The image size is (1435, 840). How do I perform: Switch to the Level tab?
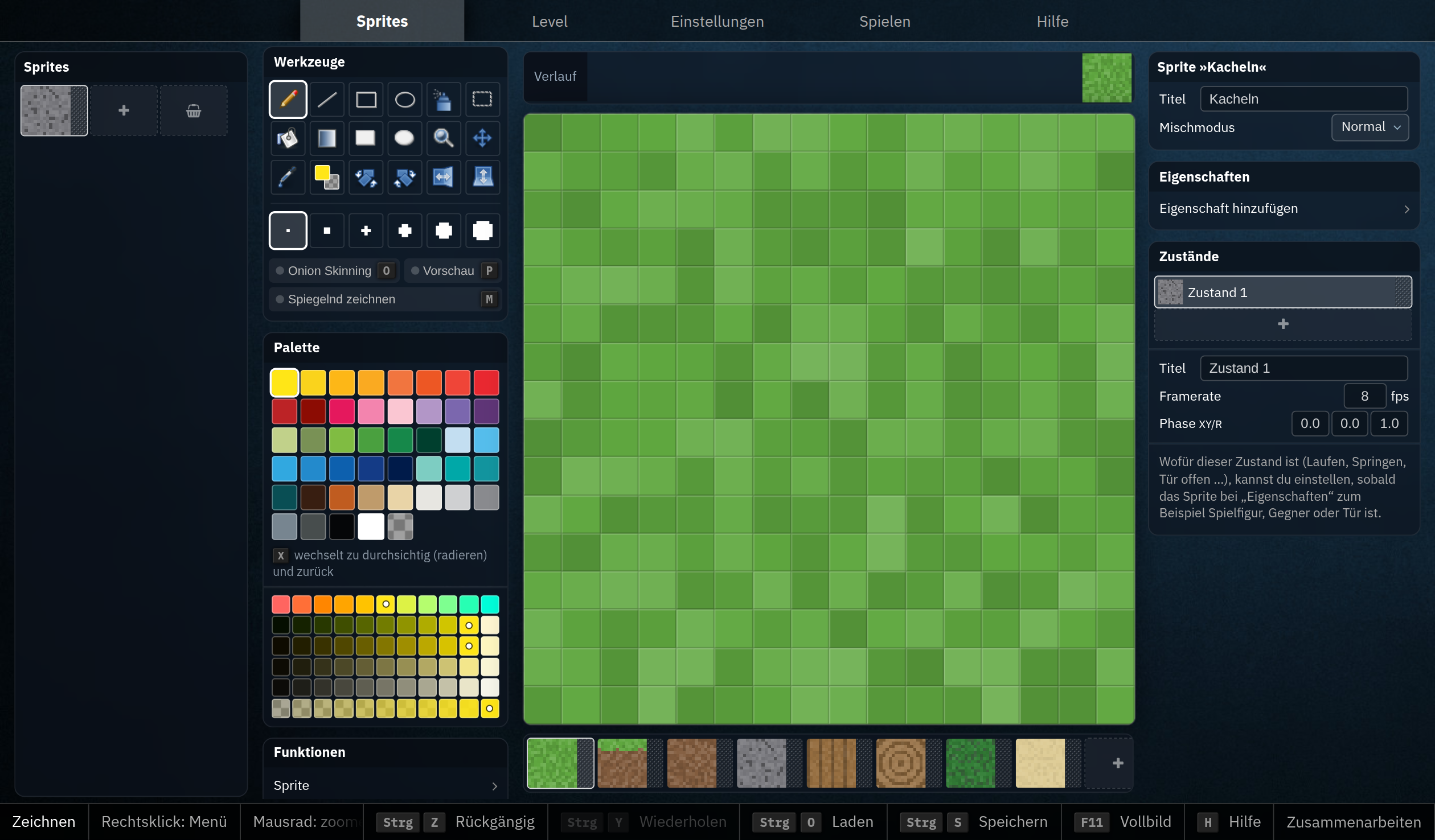coord(549,21)
